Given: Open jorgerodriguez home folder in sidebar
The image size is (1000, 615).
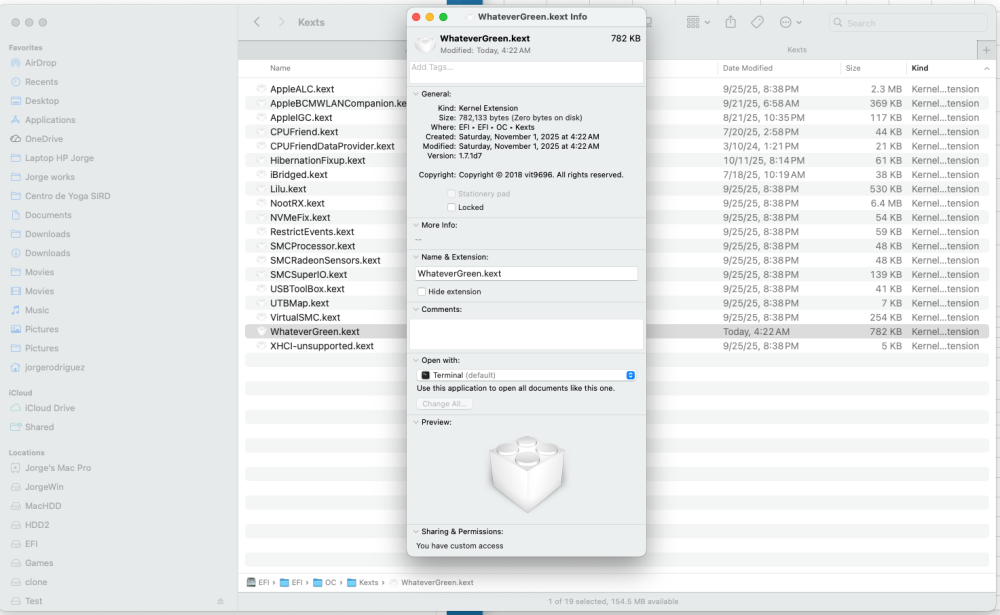Looking at the screenshot, I should (54, 367).
